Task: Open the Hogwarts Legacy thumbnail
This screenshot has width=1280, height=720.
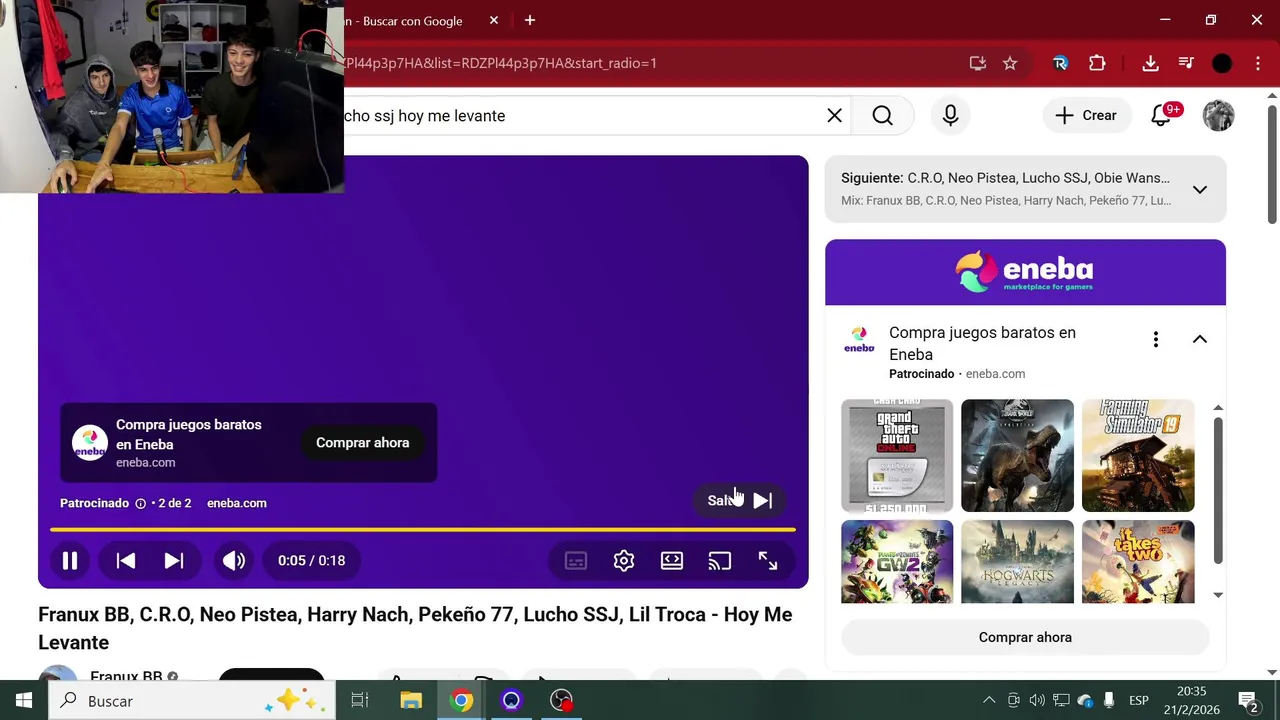Action: [1017, 562]
